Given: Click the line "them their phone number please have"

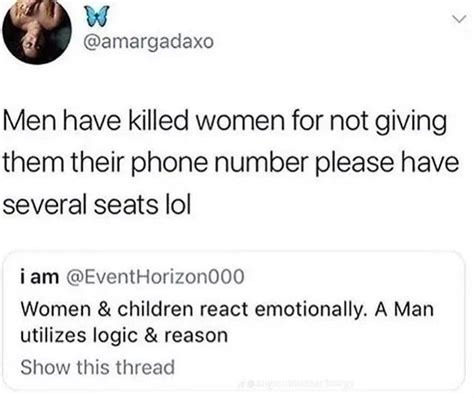Looking at the screenshot, I should pyautogui.click(x=231, y=163).
